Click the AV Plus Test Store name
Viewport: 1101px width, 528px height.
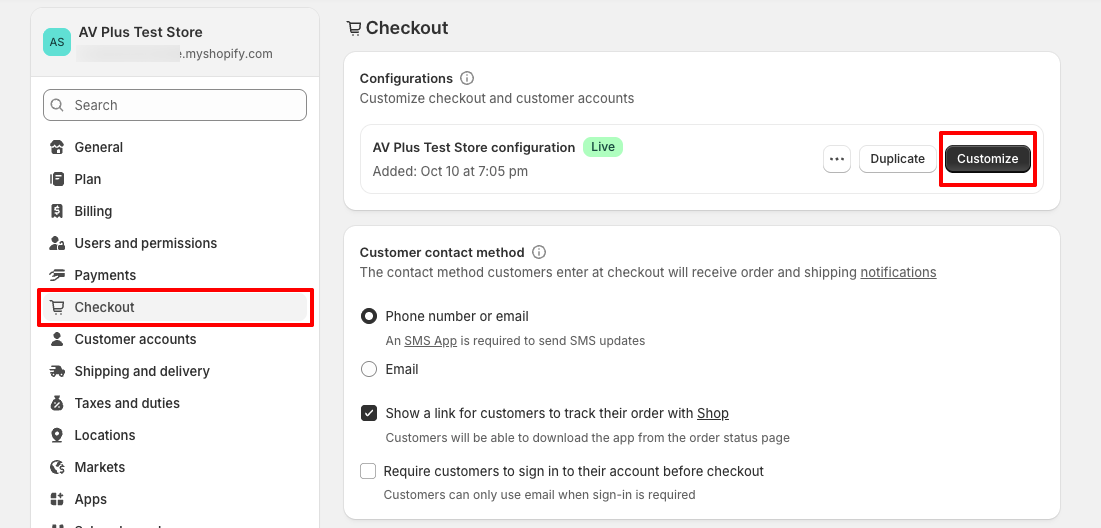[x=140, y=32]
